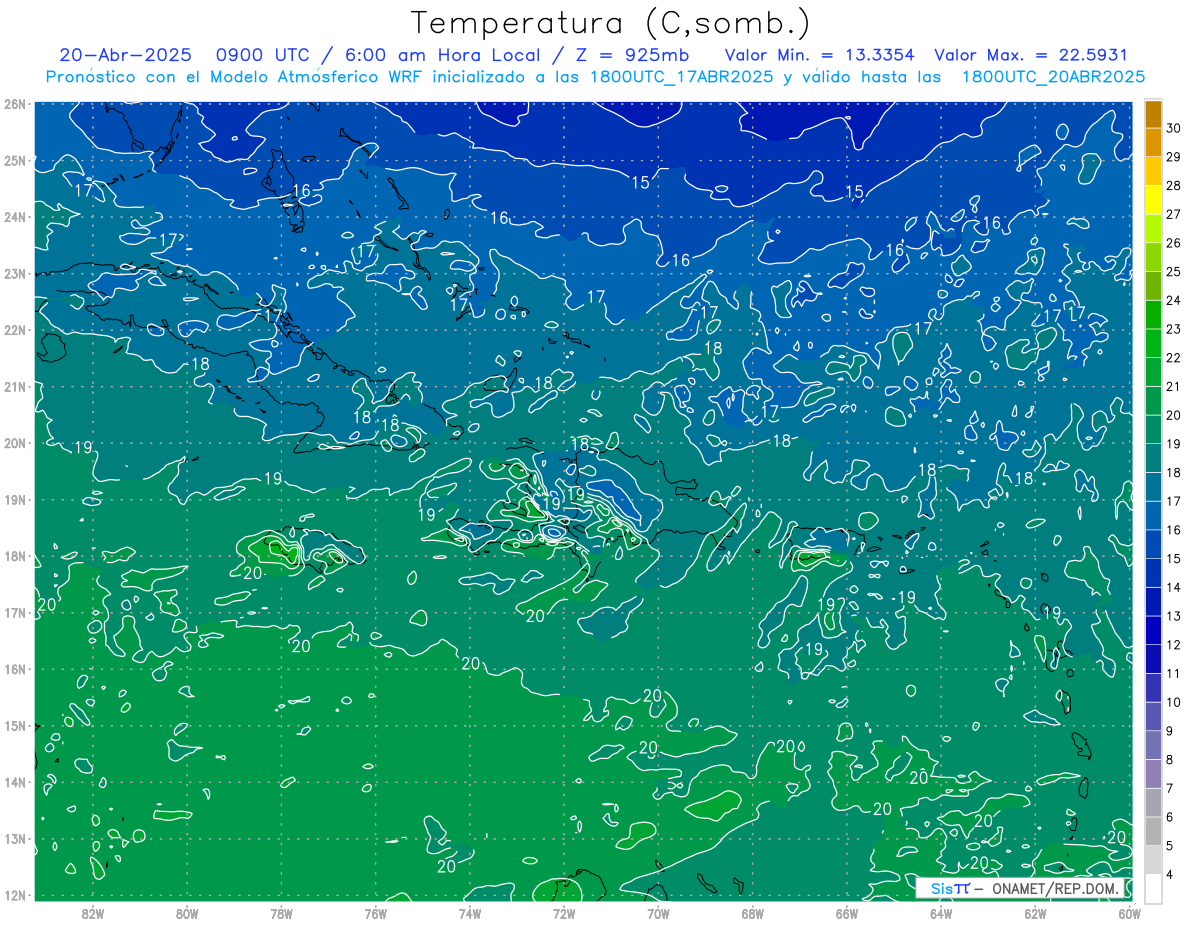Viewport: 1200px width, 927px height.
Task: Click the yellow swatch between the 27 and 28 labels
Action: (1153, 200)
